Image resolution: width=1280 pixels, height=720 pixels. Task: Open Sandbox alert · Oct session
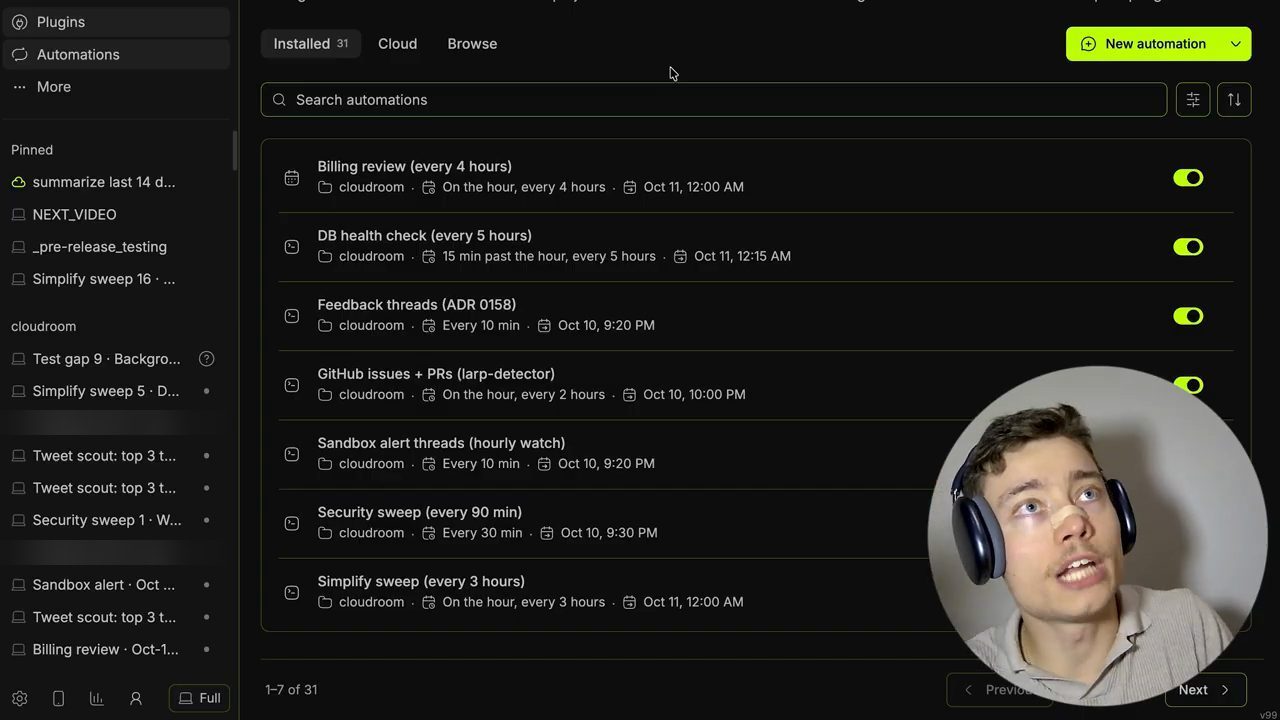tap(117, 585)
